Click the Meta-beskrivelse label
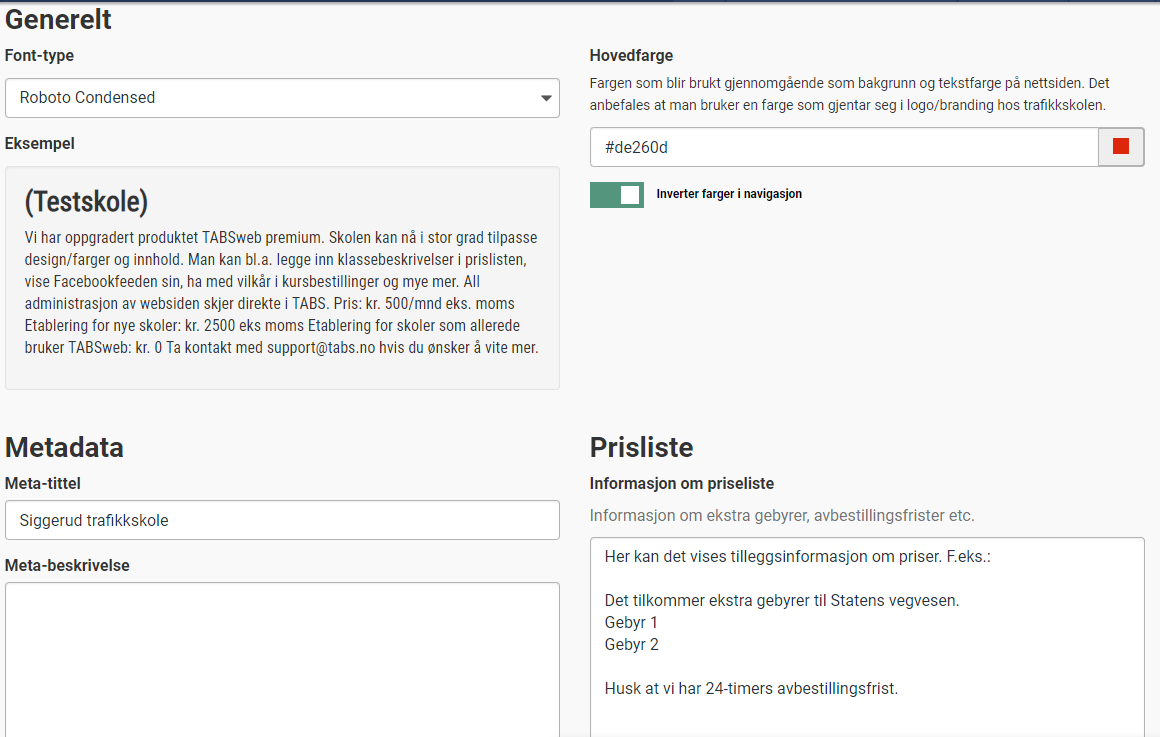Viewport: 1160px width, 737px height. [x=67, y=565]
